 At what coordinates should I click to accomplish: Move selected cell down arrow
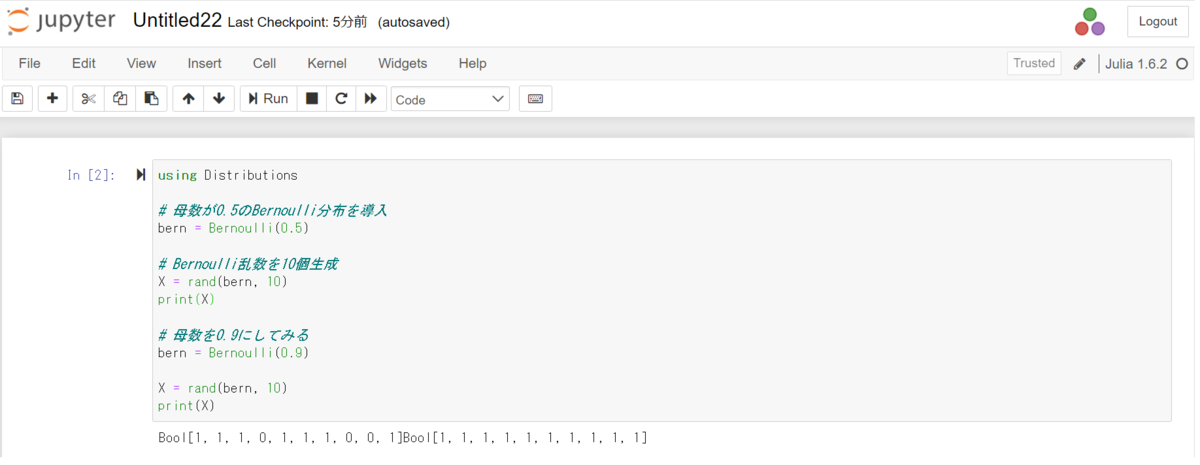click(x=219, y=99)
